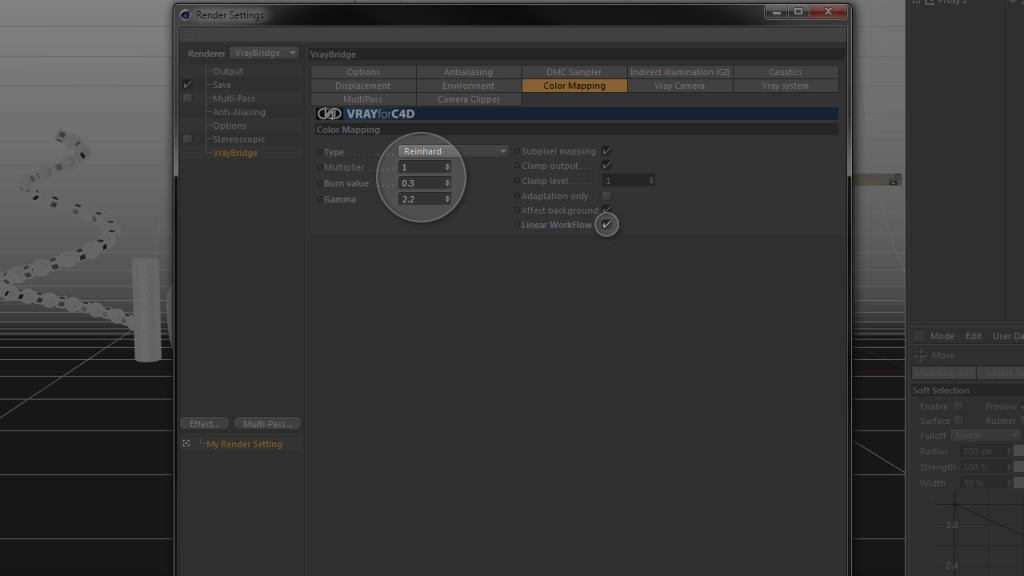The width and height of the screenshot is (1024, 576).
Task: Select Output in the render settings list
Action: pyautogui.click(x=228, y=71)
